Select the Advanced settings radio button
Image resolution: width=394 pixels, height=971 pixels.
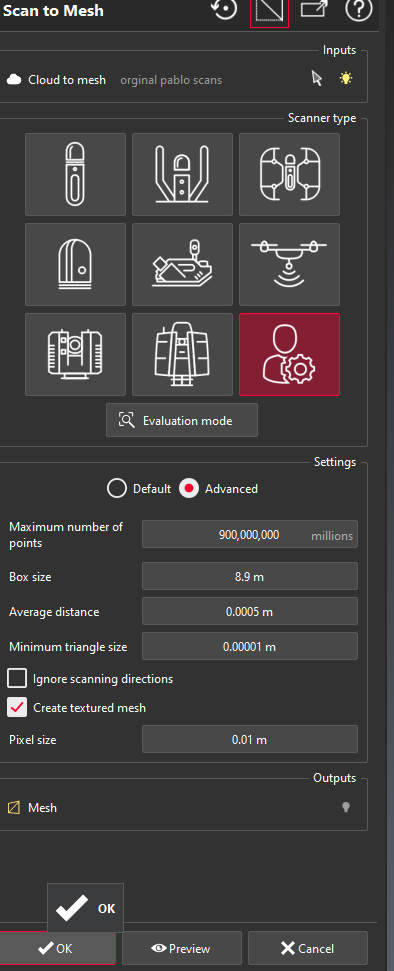point(189,489)
